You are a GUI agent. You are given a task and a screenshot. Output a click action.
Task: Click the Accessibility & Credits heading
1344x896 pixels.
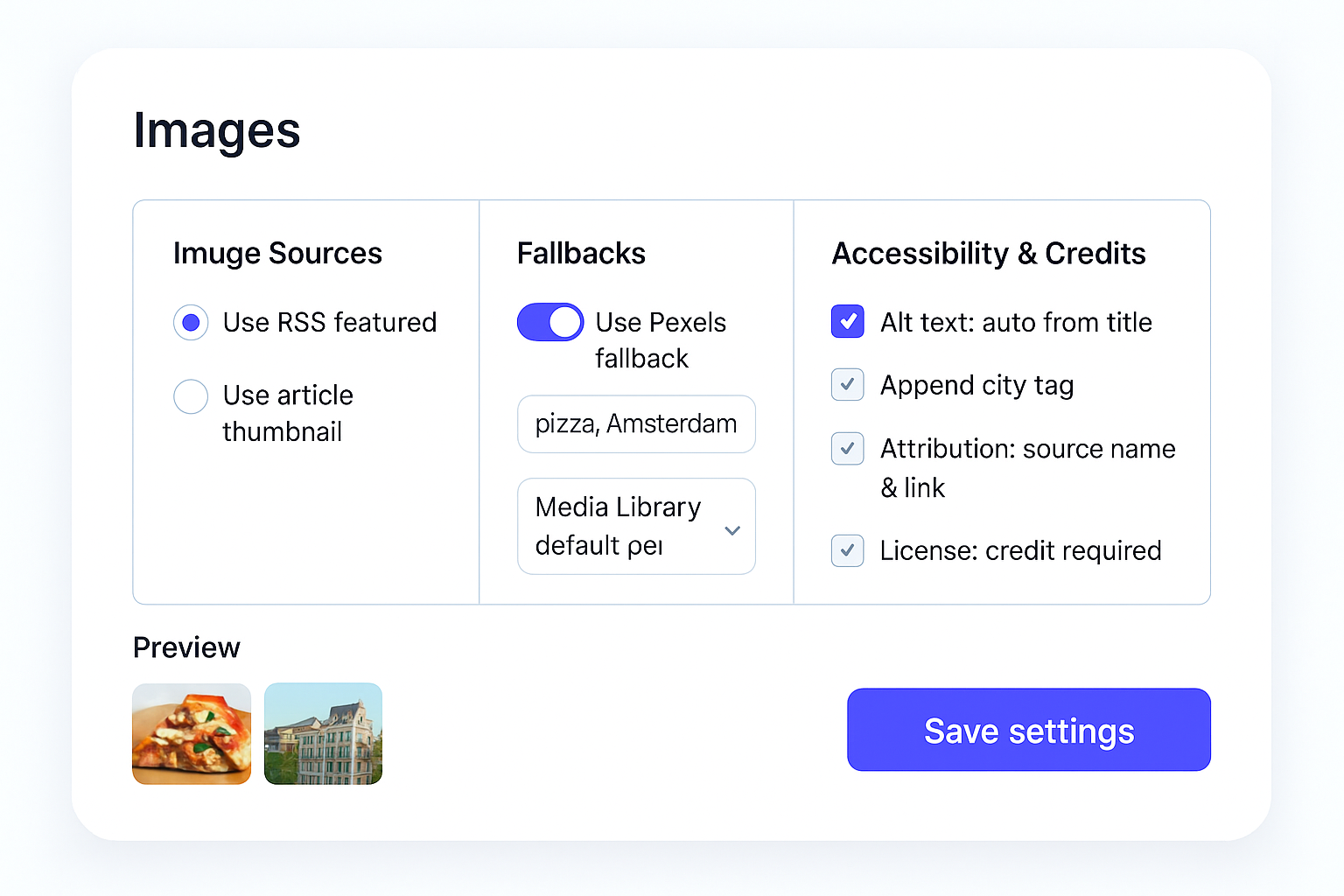(989, 254)
